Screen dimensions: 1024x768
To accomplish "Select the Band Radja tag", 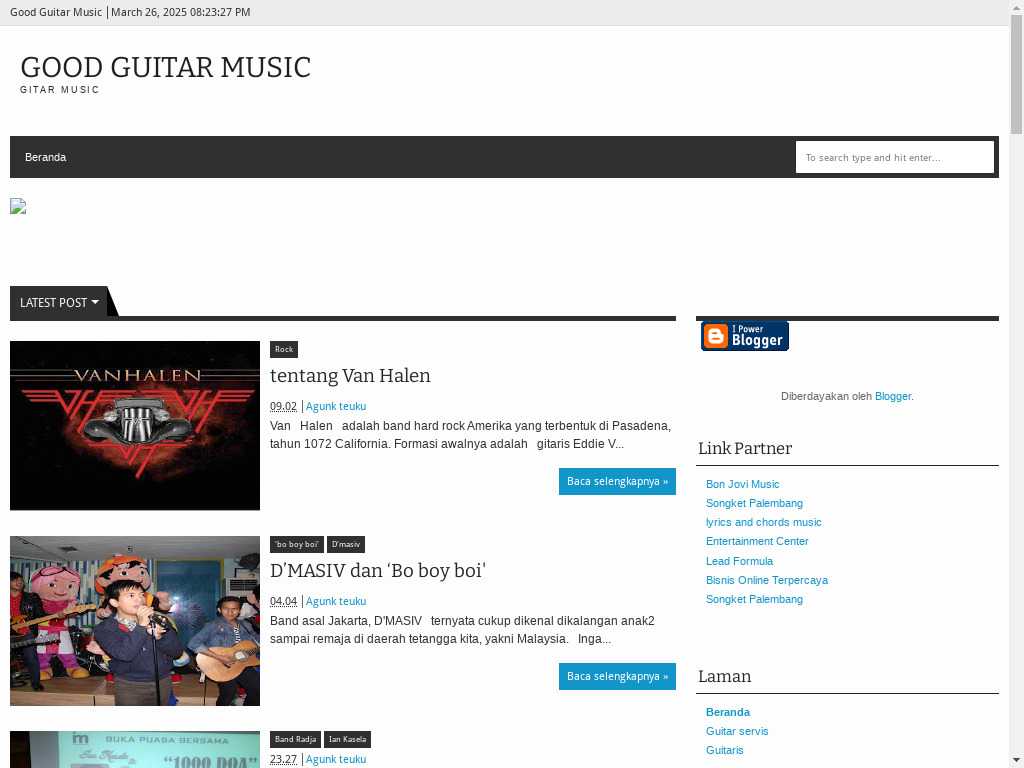I will pos(295,739).
